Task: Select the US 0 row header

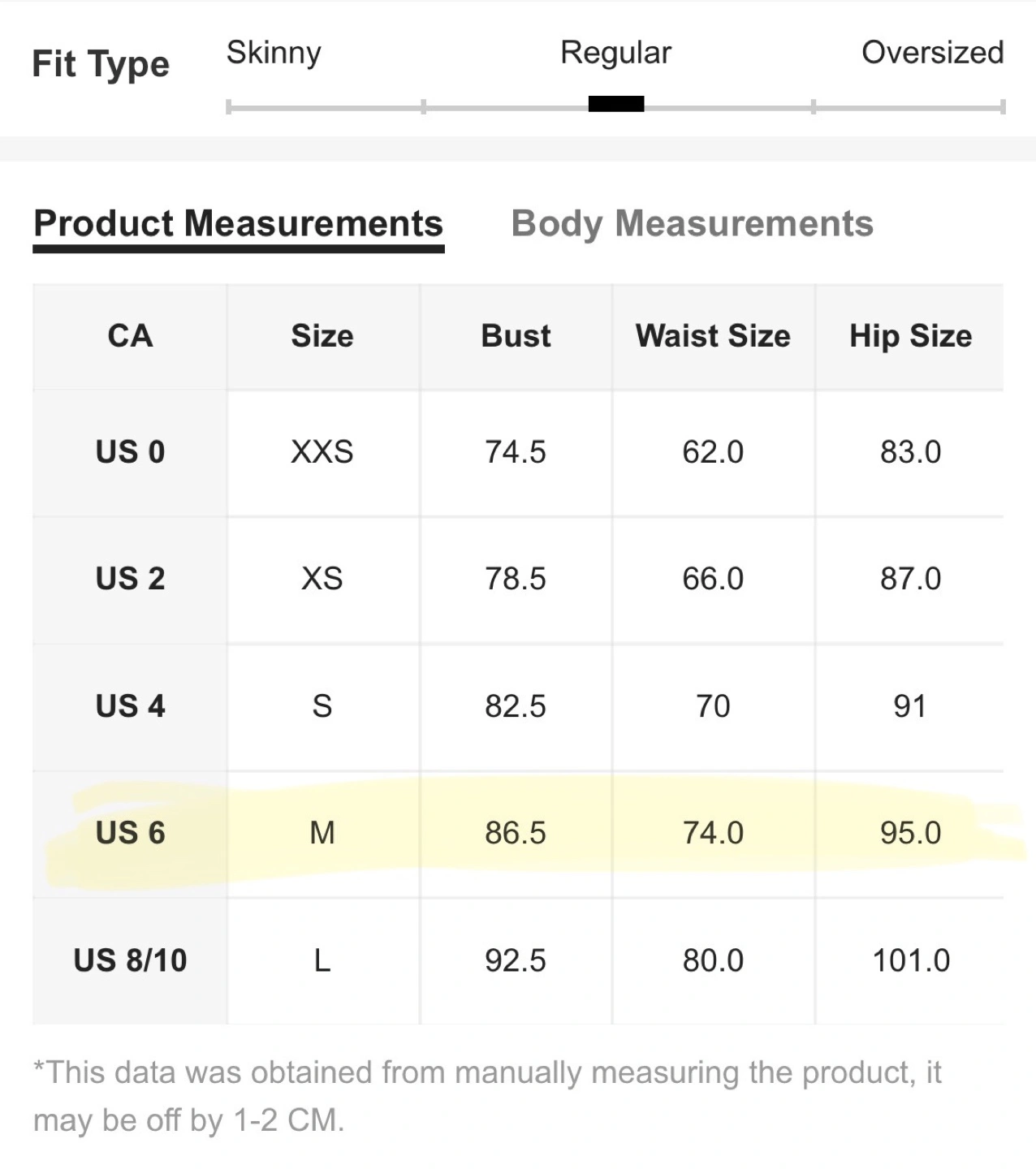Action: pos(130,452)
